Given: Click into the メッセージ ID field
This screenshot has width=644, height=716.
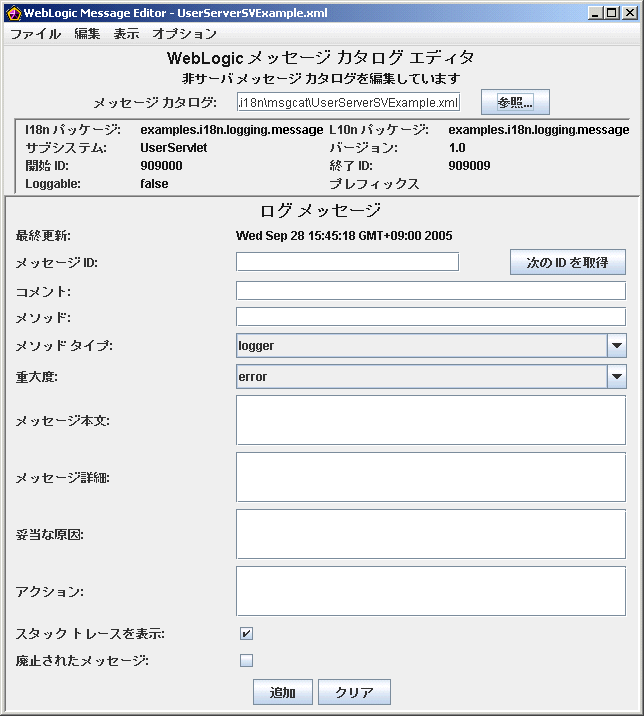Looking at the screenshot, I should click(x=348, y=262).
